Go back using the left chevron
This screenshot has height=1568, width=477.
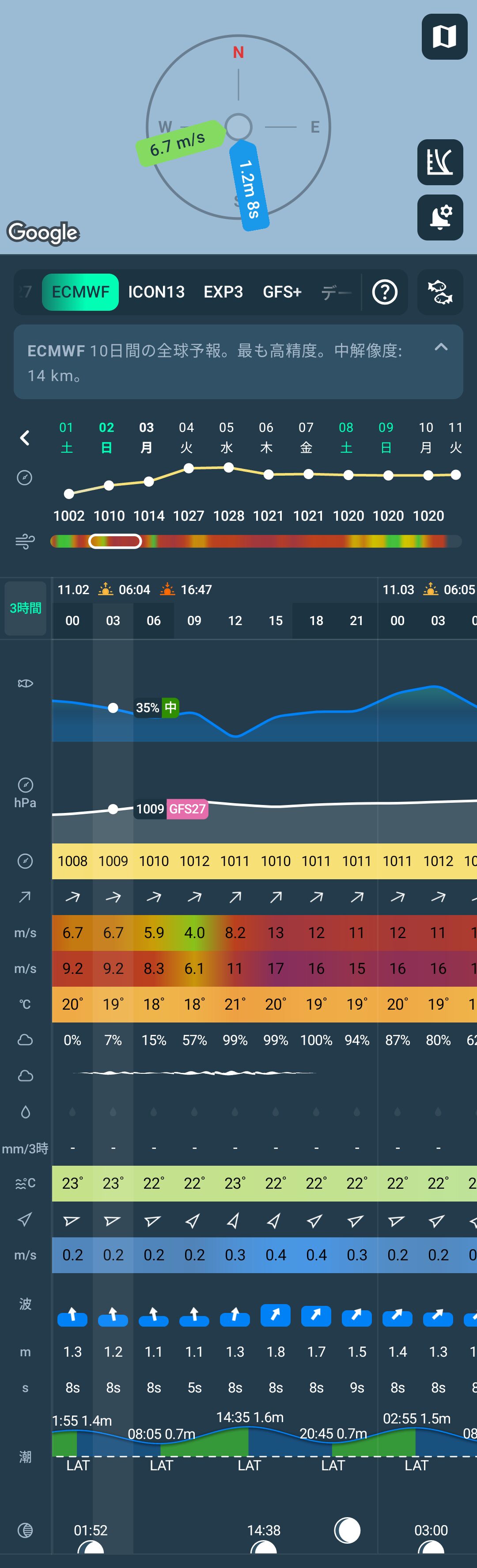coord(25,438)
